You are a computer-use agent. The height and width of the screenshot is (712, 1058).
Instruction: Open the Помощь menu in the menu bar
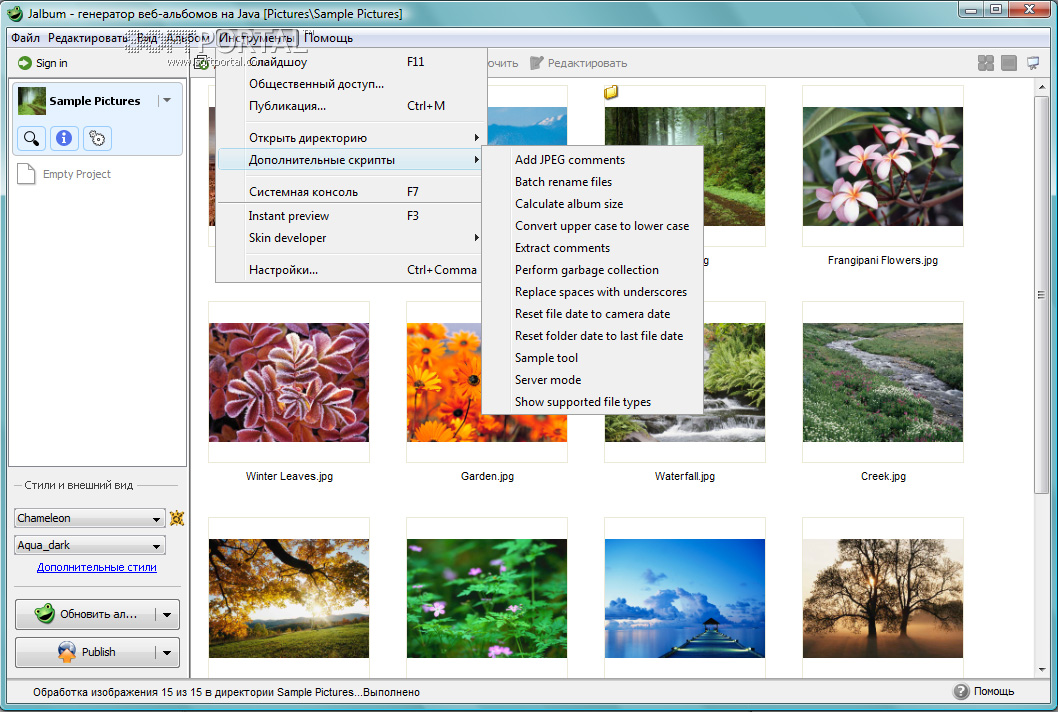(x=328, y=38)
